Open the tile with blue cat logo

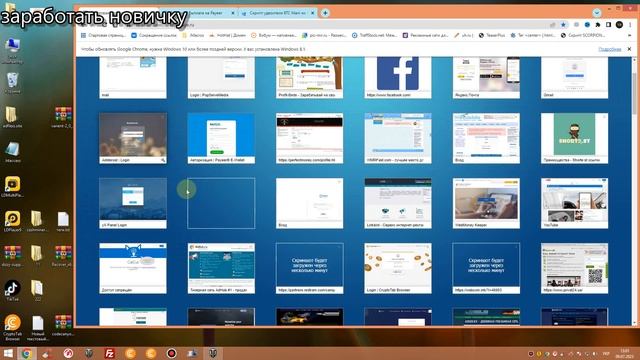[x=133, y=268]
